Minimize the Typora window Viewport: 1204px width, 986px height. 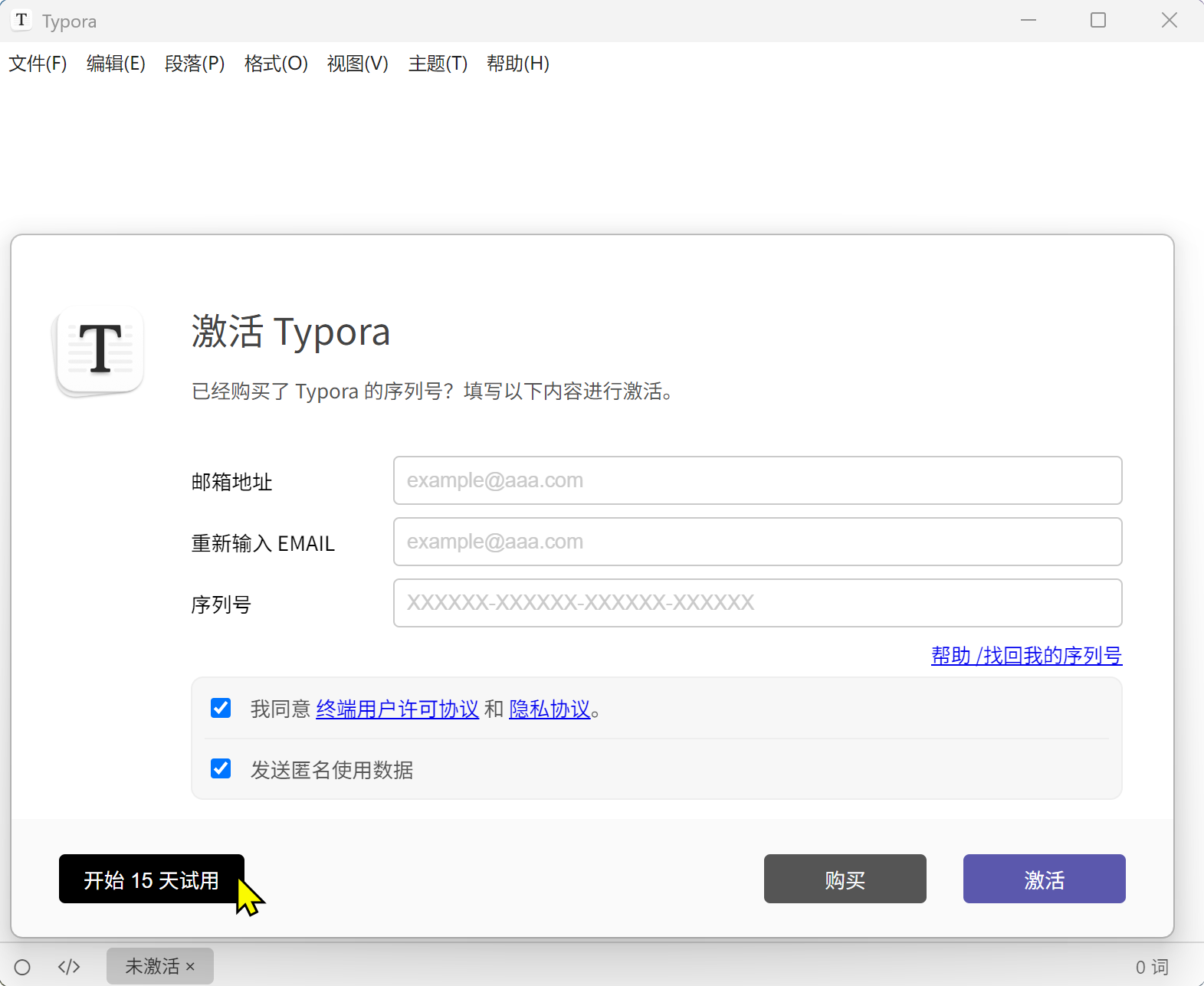1028,21
